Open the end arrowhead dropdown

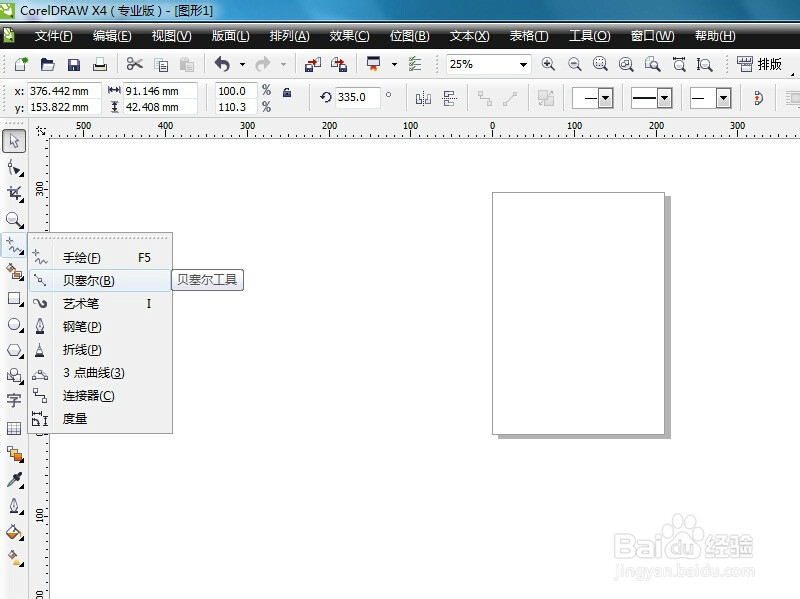pyautogui.click(x=723, y=98)
